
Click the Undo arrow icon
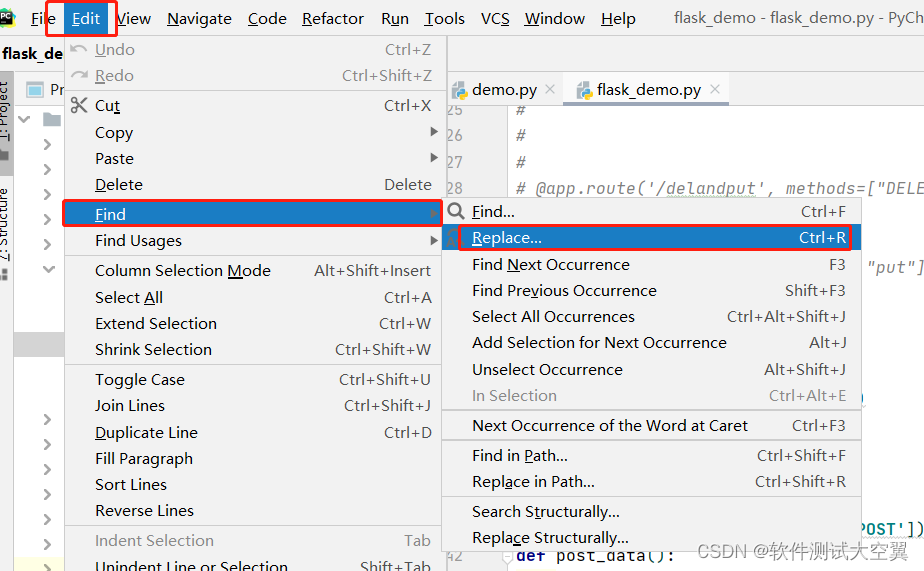tap(79, 49)
